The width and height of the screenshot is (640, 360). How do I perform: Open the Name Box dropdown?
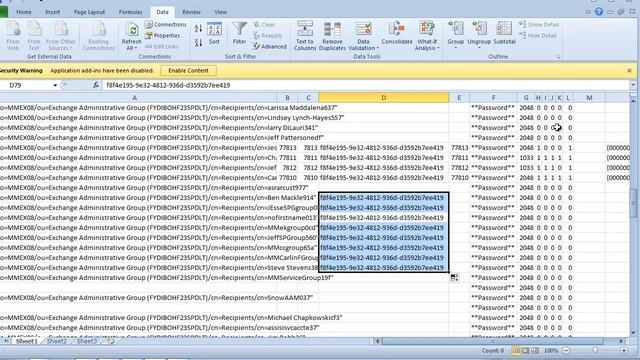pos(55,85)
